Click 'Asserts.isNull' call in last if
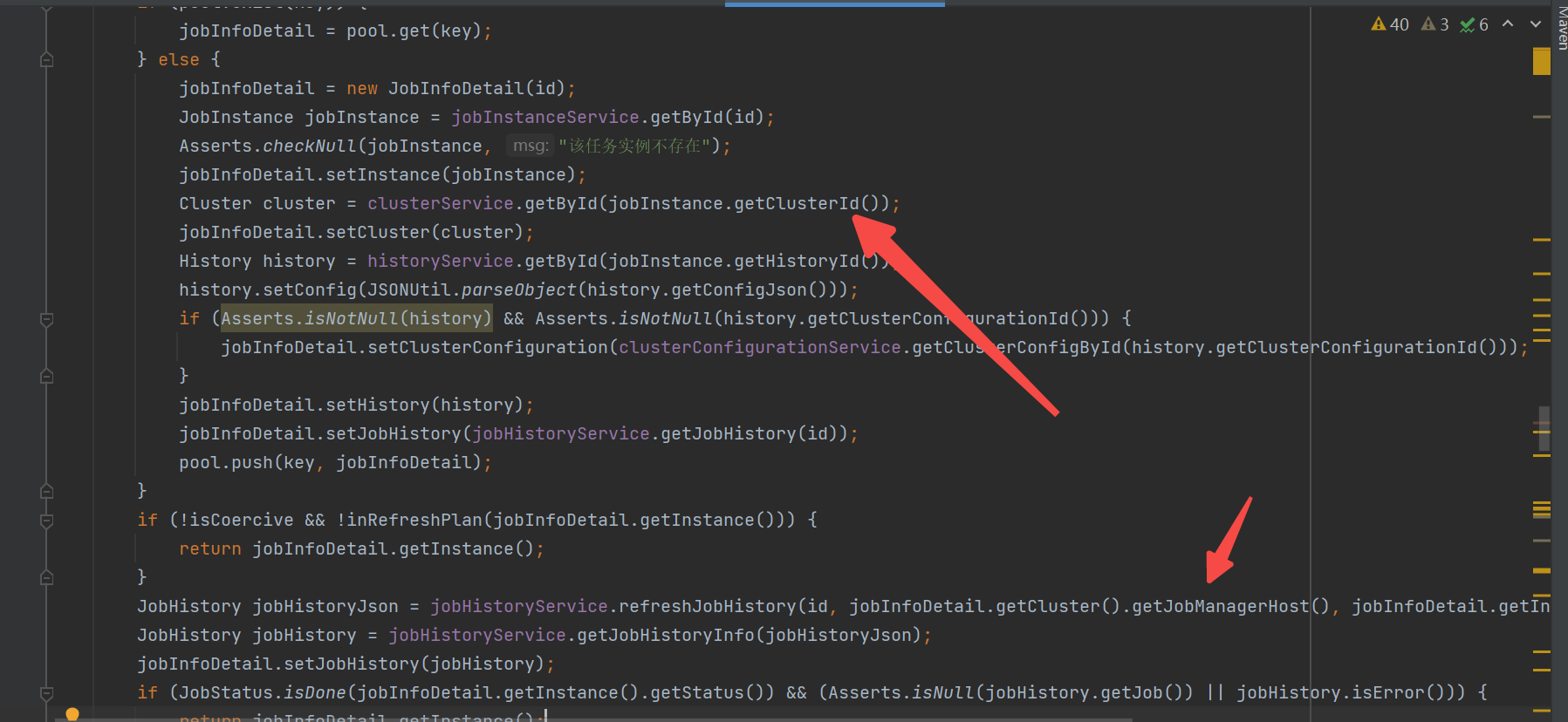This screenshot has width=1568, height=722. click(x=901, y=692)
